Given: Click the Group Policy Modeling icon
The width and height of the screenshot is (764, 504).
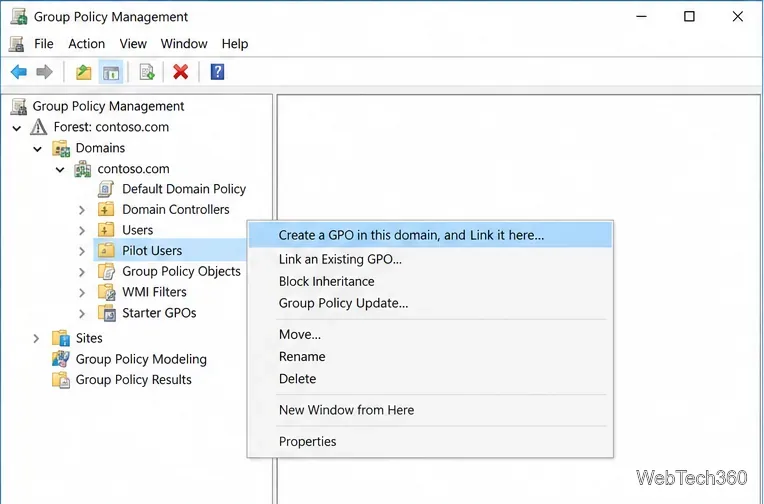Looking at the screenshot, I should click(61, 359).
